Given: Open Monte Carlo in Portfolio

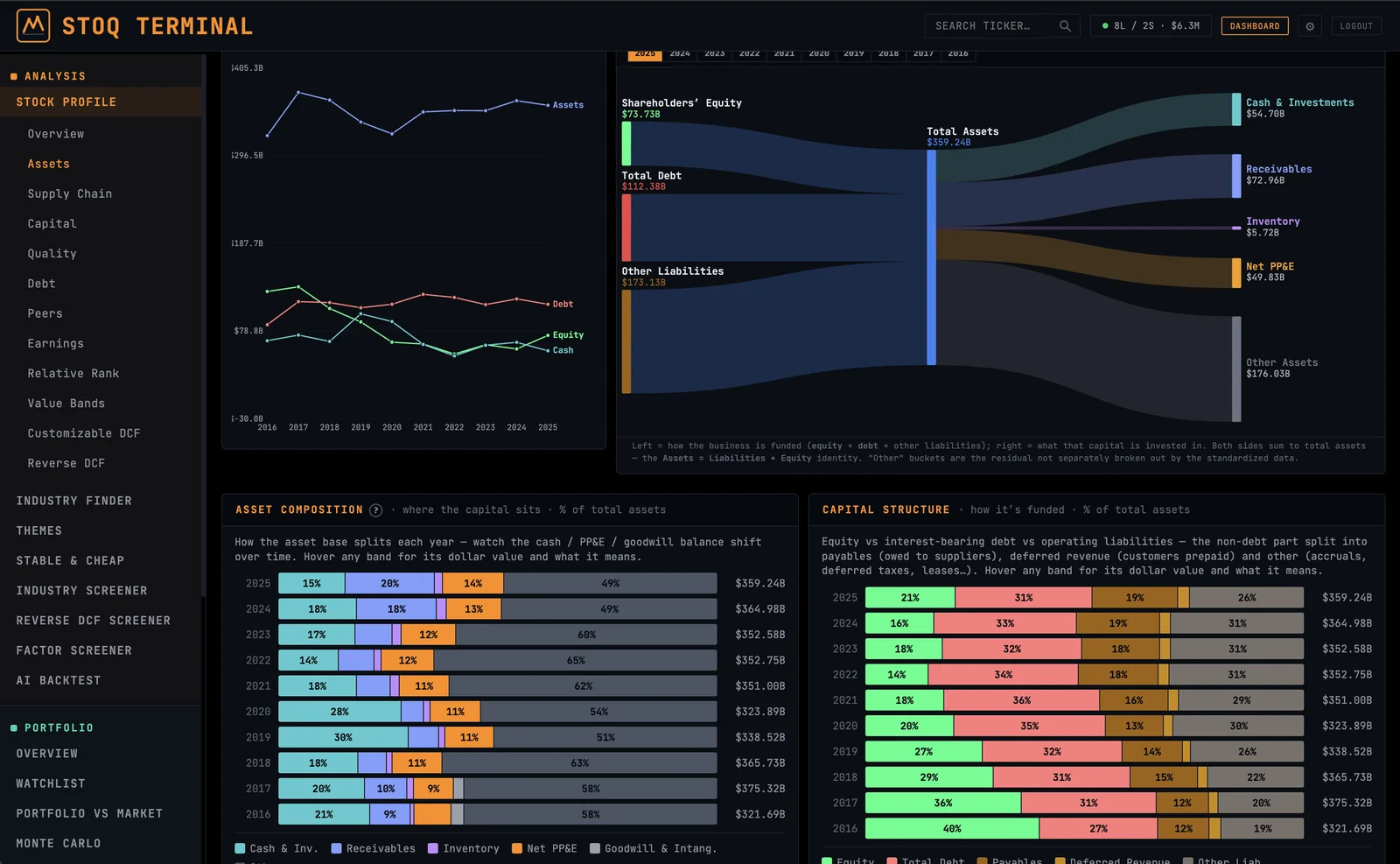Looking at the screenshot, I should click(x=59, y=843).
